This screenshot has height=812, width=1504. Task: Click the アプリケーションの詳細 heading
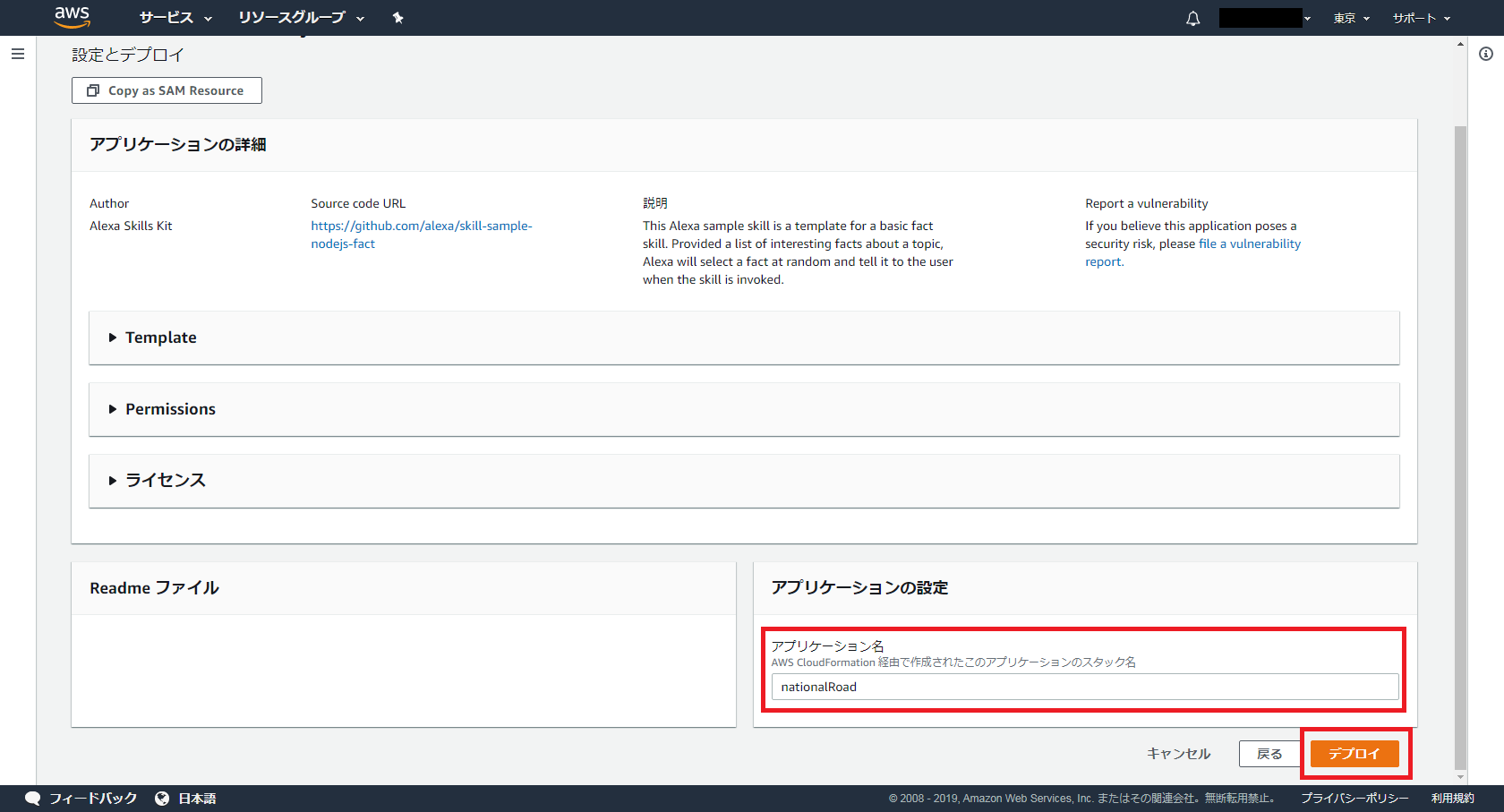(177, 144)
